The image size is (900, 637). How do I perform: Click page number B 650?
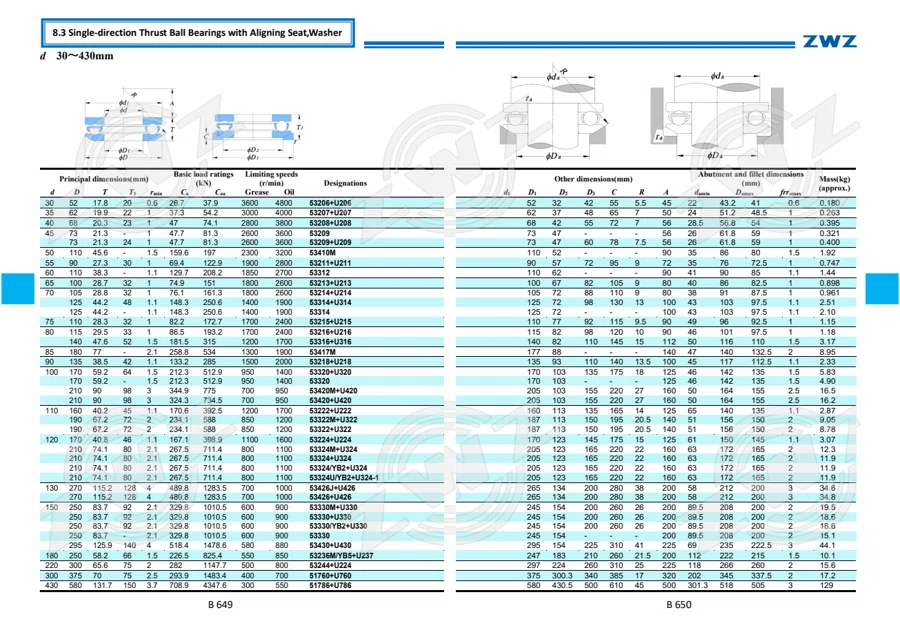tap(679, 604)
